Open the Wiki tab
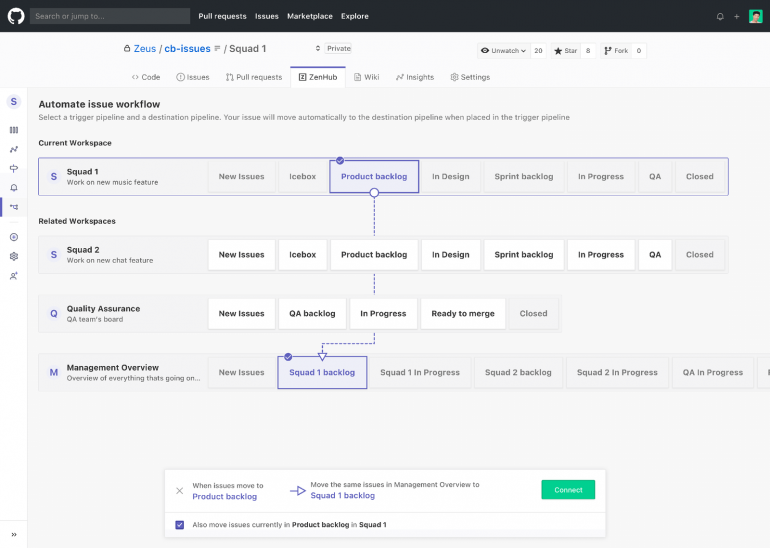 pyautogui.click(x=367, y=77)
